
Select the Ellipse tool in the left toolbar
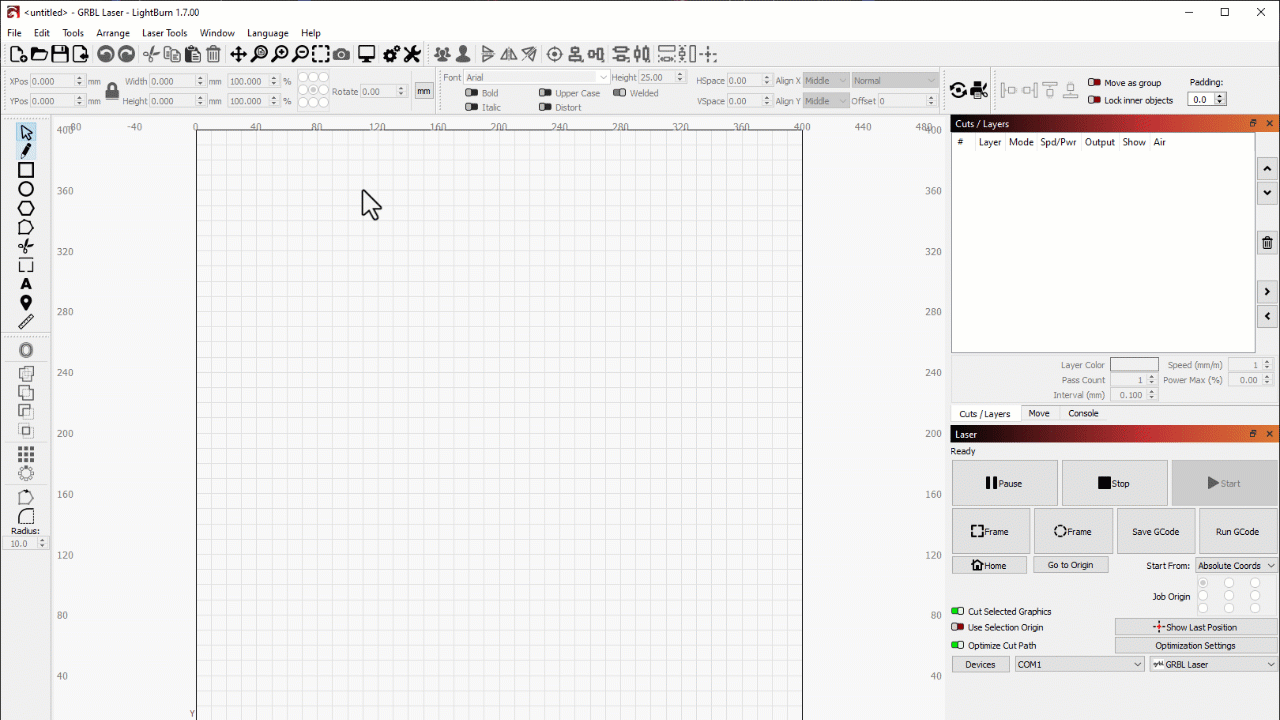26,188
